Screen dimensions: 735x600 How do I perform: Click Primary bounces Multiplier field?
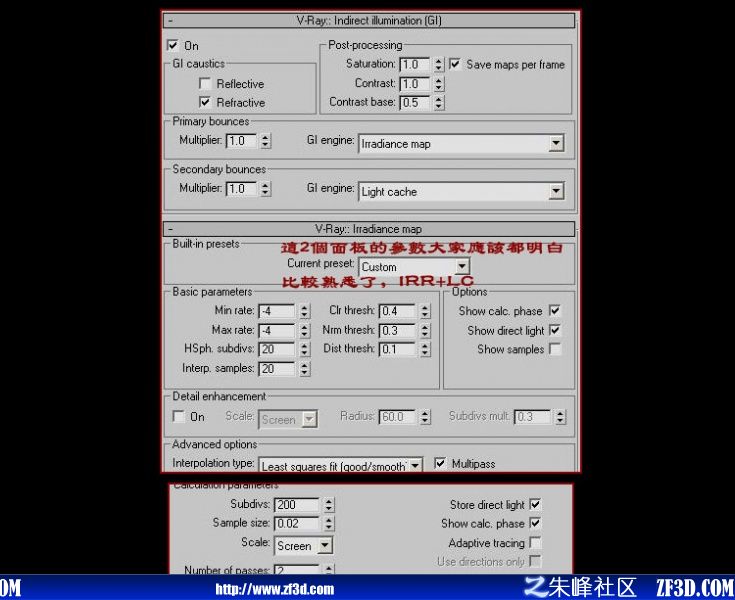(x=241, y=141)
